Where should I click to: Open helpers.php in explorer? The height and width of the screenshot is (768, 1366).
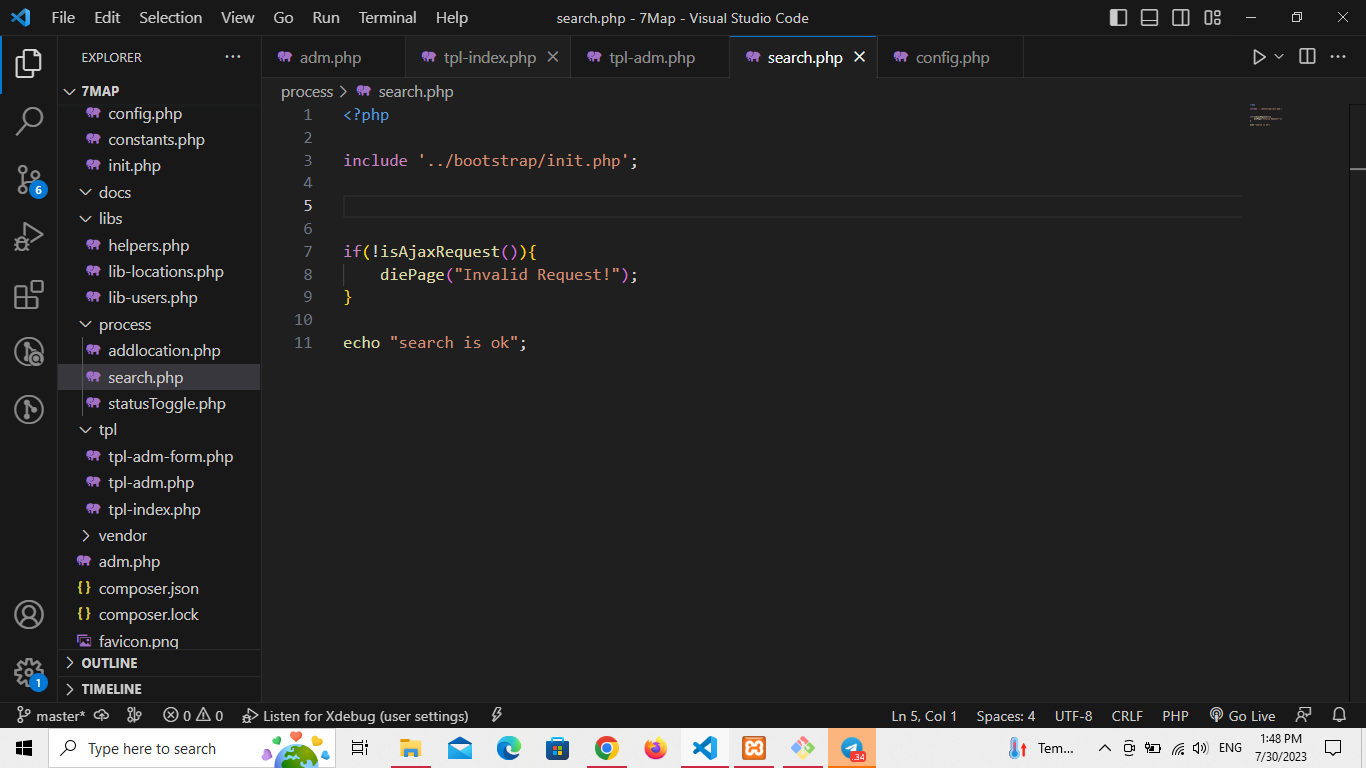click(x=159, y=245)
